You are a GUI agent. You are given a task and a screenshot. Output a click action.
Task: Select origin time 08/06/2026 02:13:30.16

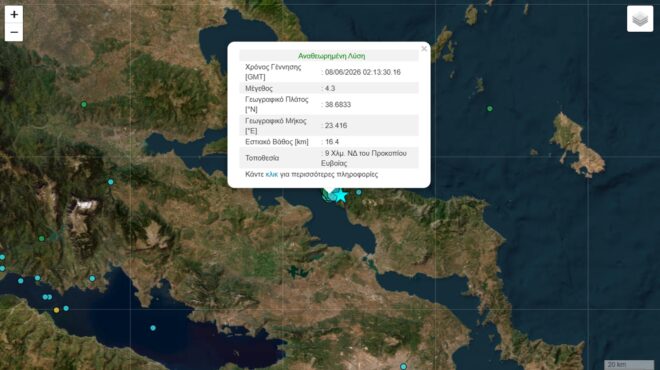pos(362,72)
